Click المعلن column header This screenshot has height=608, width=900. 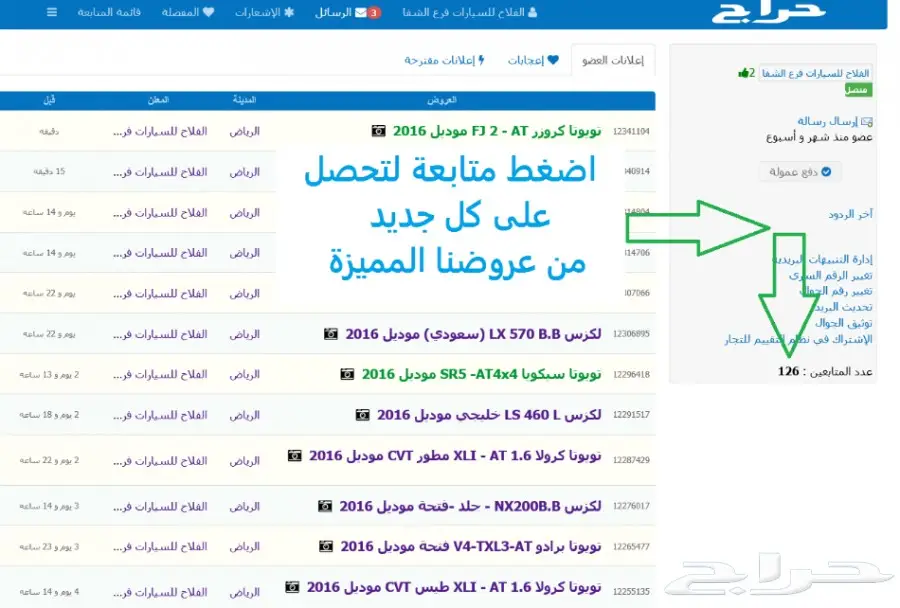pyautogui.click(x=158, y=100)
